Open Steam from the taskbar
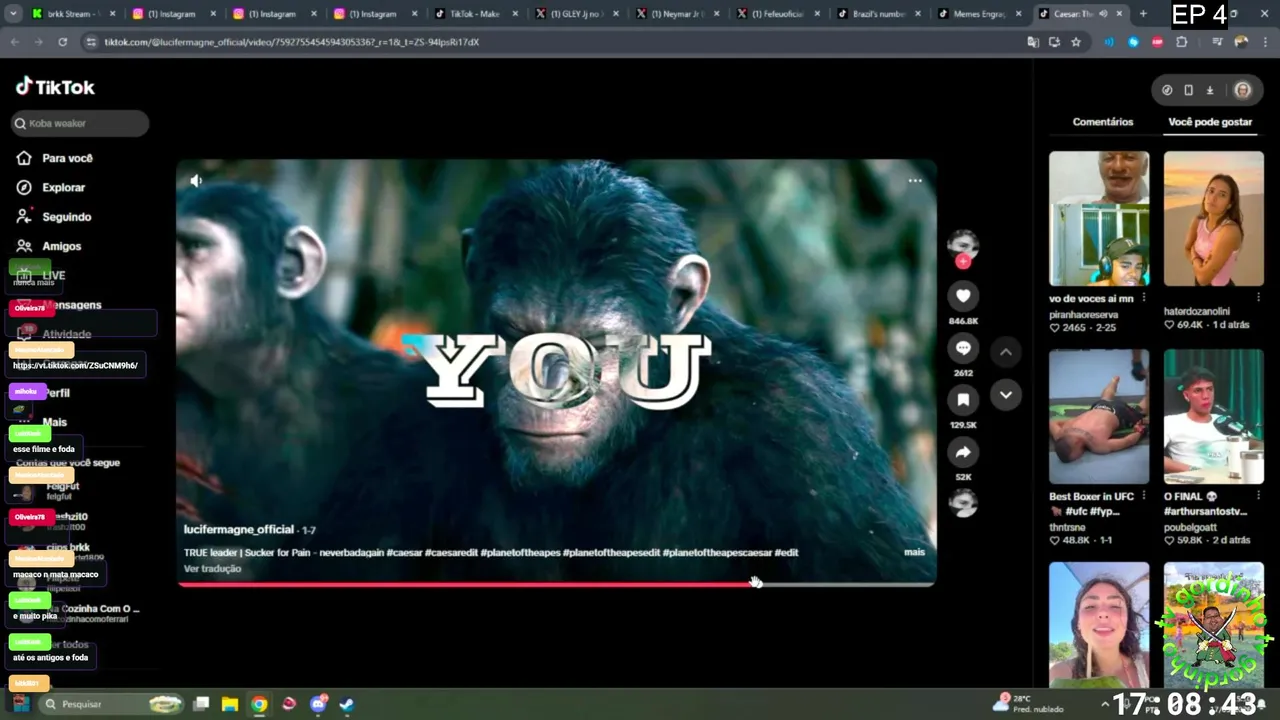This screenshot has width=1280, height=720. point(346,704)
